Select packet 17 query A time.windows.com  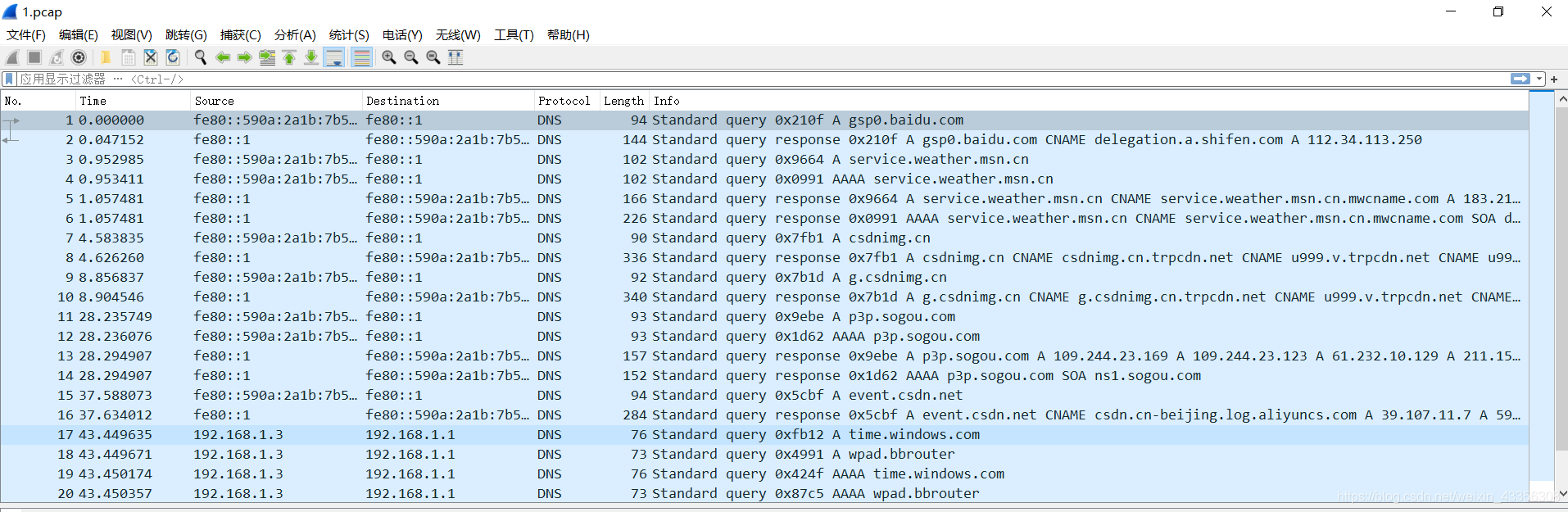[764, 434]
